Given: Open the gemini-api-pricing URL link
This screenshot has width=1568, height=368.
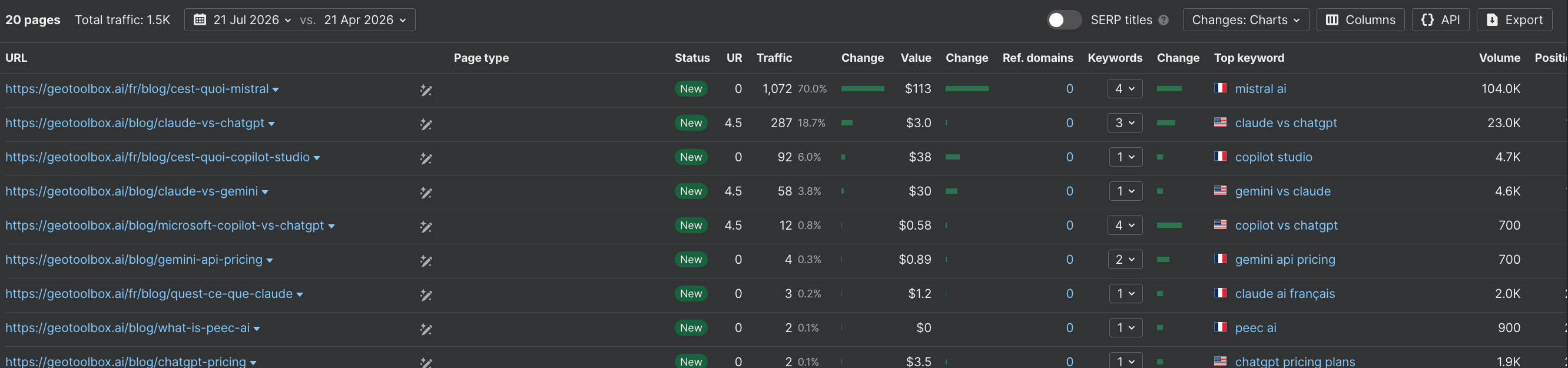Looking at the screenshot, I should coord(134,259).
